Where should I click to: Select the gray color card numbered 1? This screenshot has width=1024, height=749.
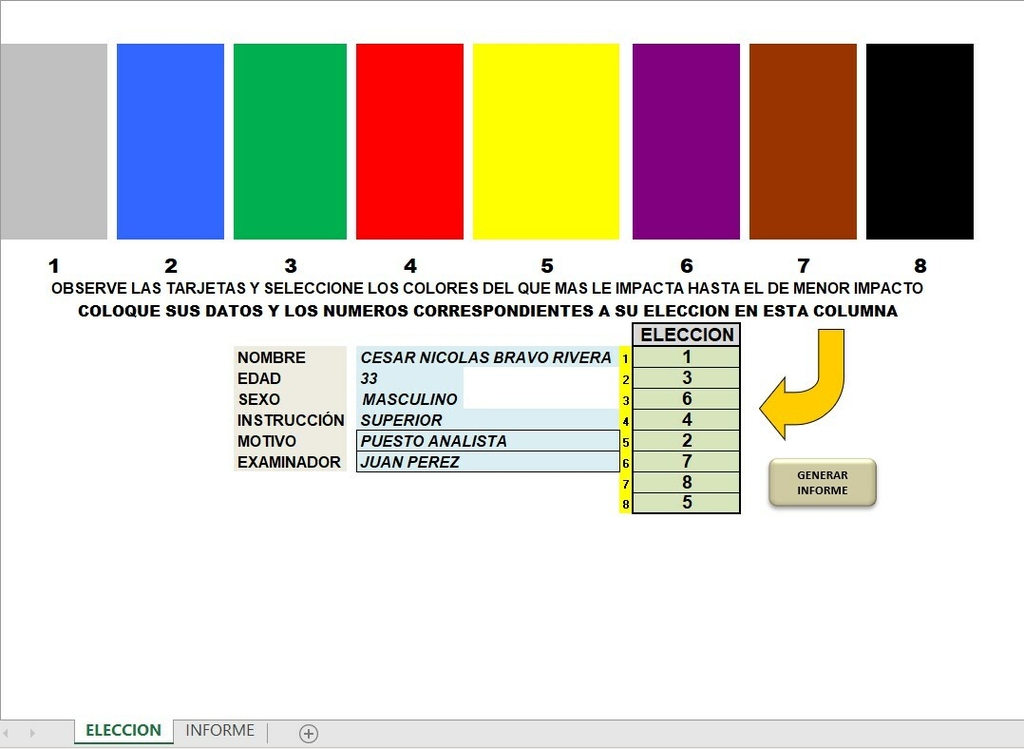(54, 140)
